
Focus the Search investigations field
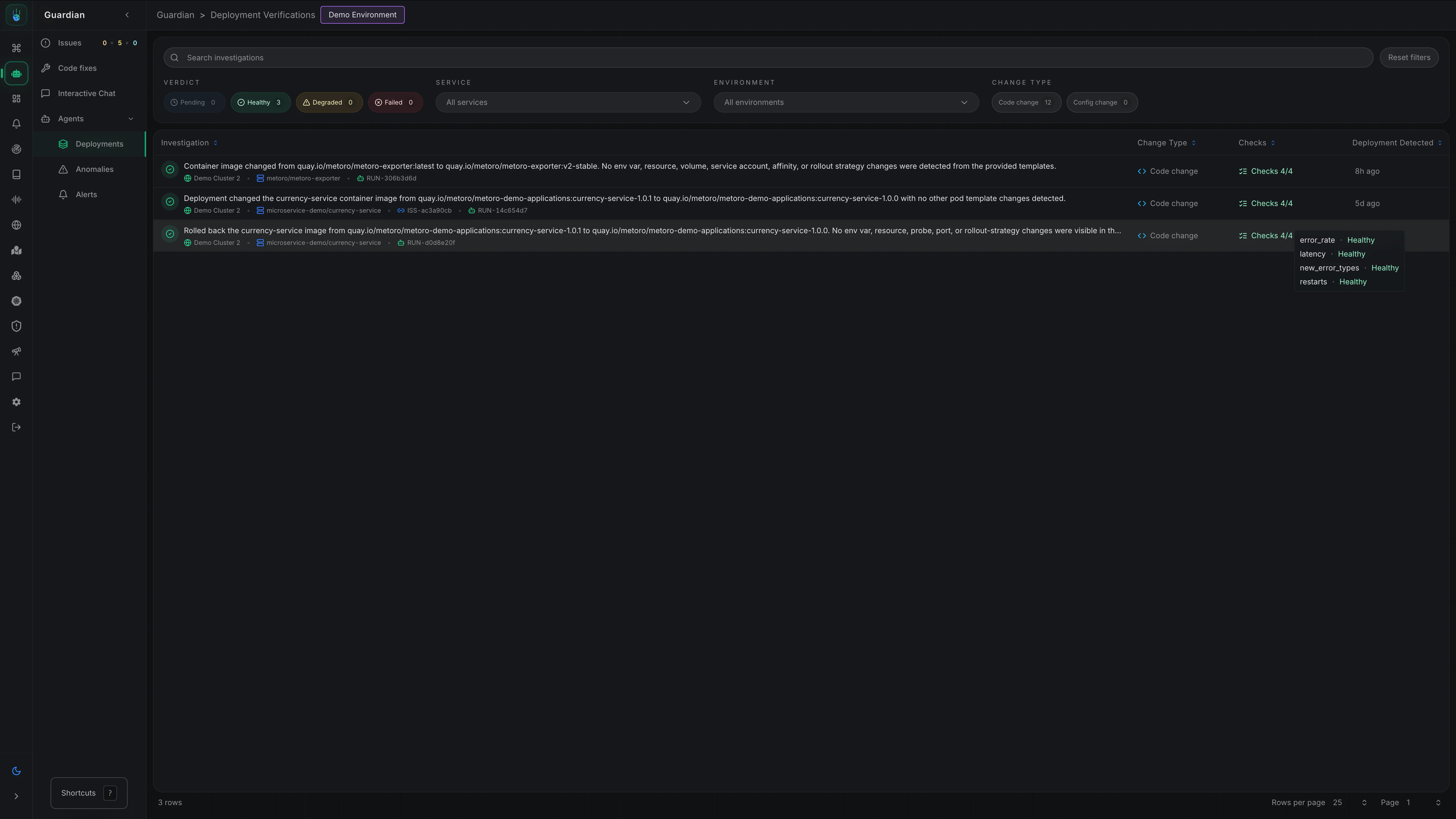coord(769,58)
